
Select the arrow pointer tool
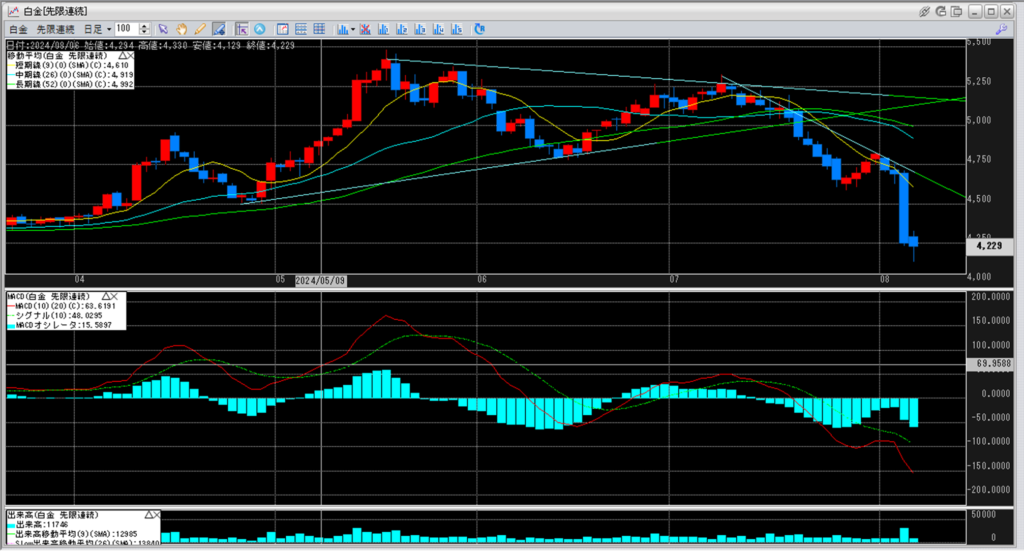(164, 29)
